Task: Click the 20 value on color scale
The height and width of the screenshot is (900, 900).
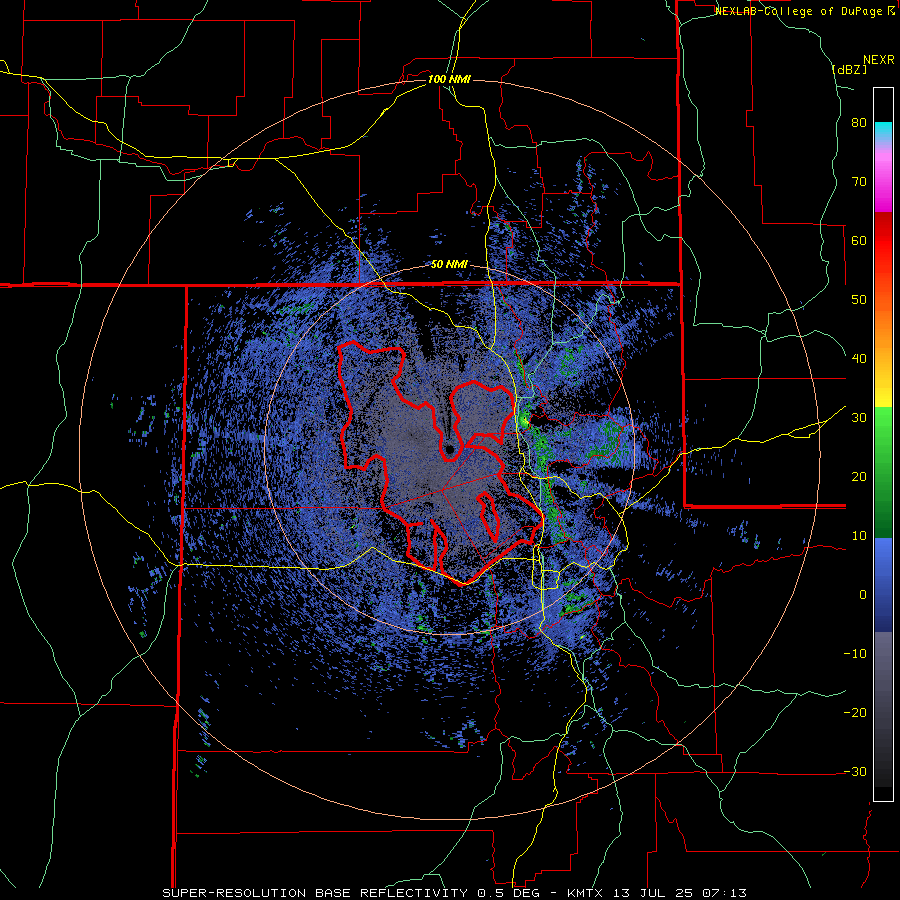Action: (859, 477)
